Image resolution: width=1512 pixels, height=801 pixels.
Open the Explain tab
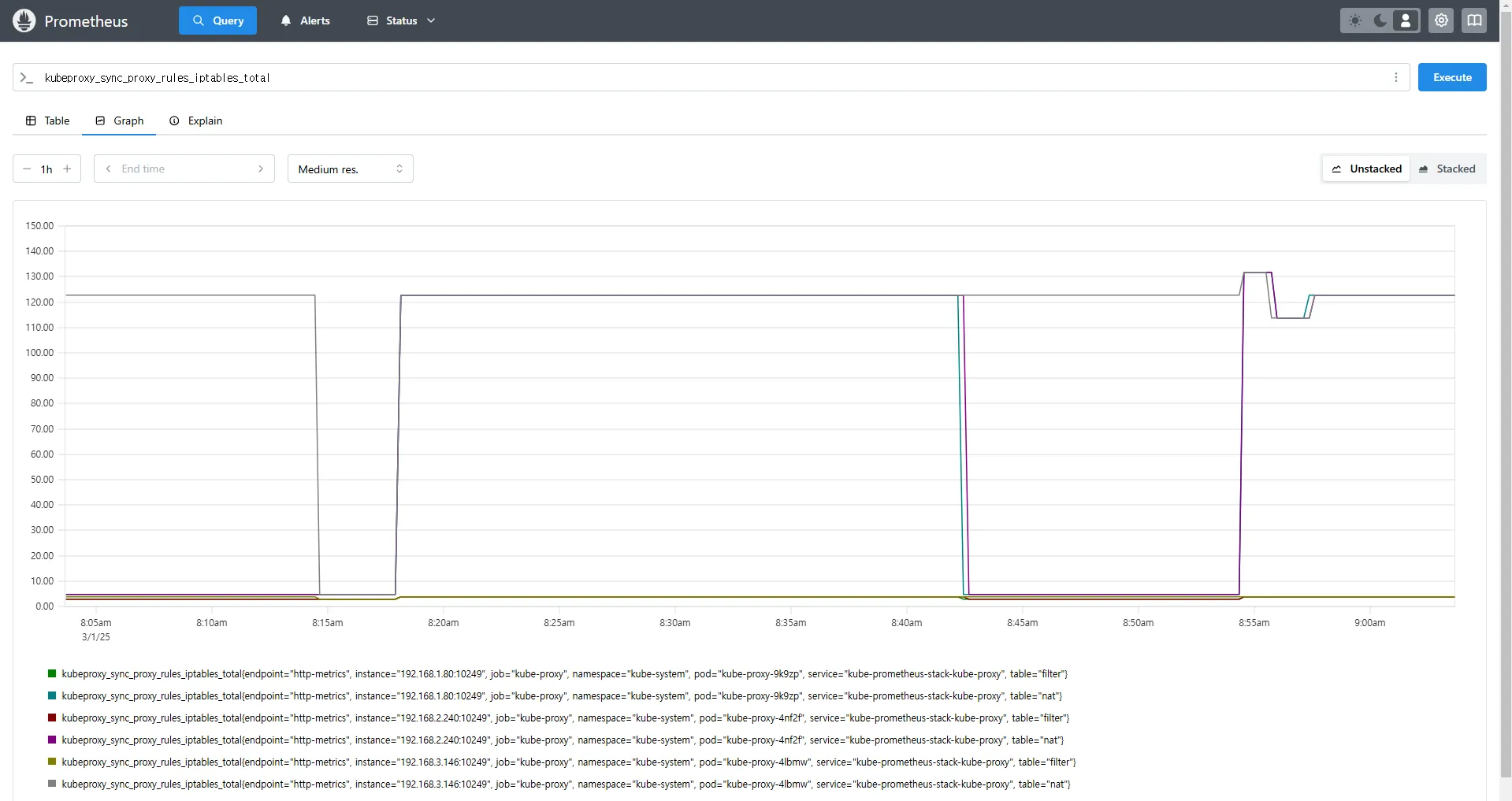[195, 121]
